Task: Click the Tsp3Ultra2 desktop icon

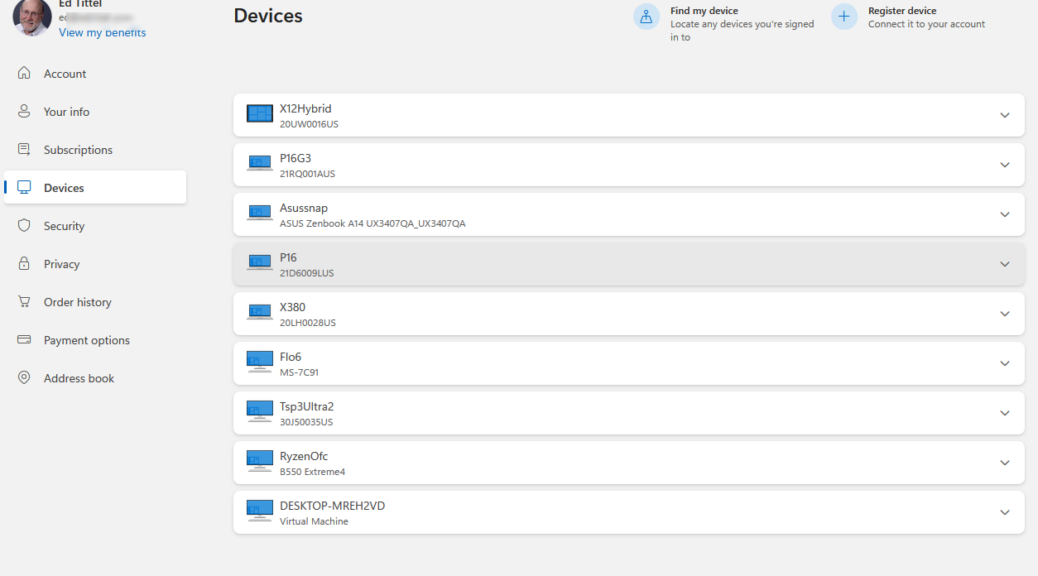Action: click(x=260, y=412)
